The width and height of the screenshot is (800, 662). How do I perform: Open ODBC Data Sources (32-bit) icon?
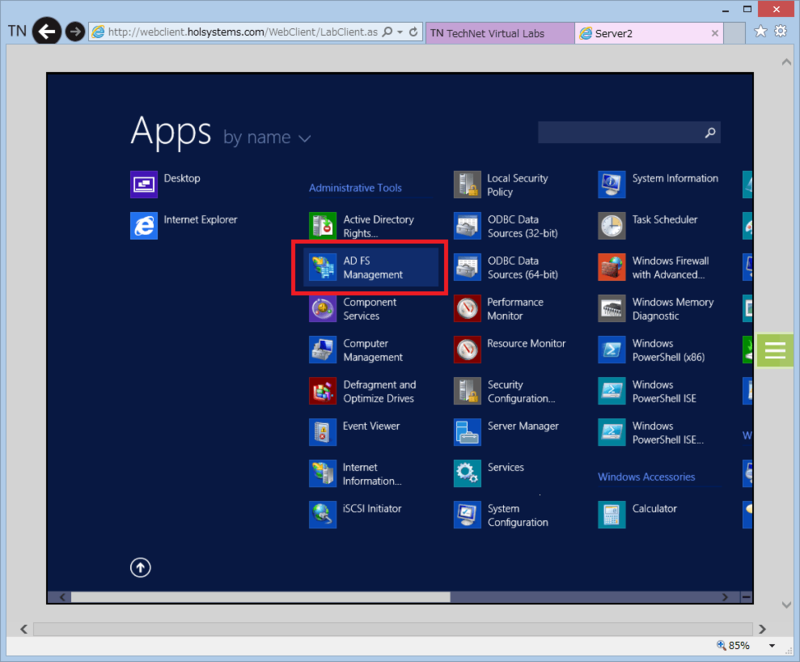click(x=467, y=225)
